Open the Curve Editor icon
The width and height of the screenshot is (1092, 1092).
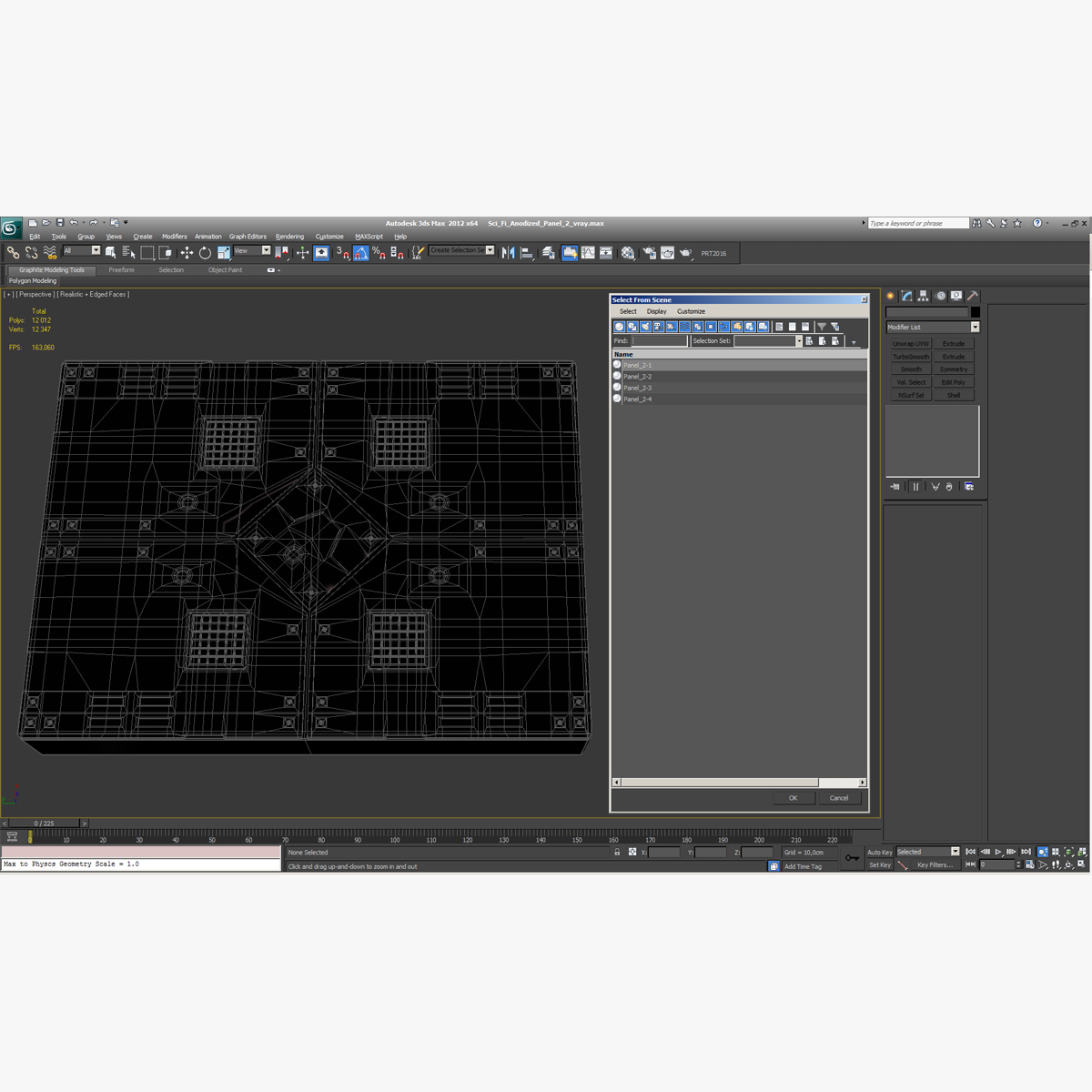click(x=588, y=253)
